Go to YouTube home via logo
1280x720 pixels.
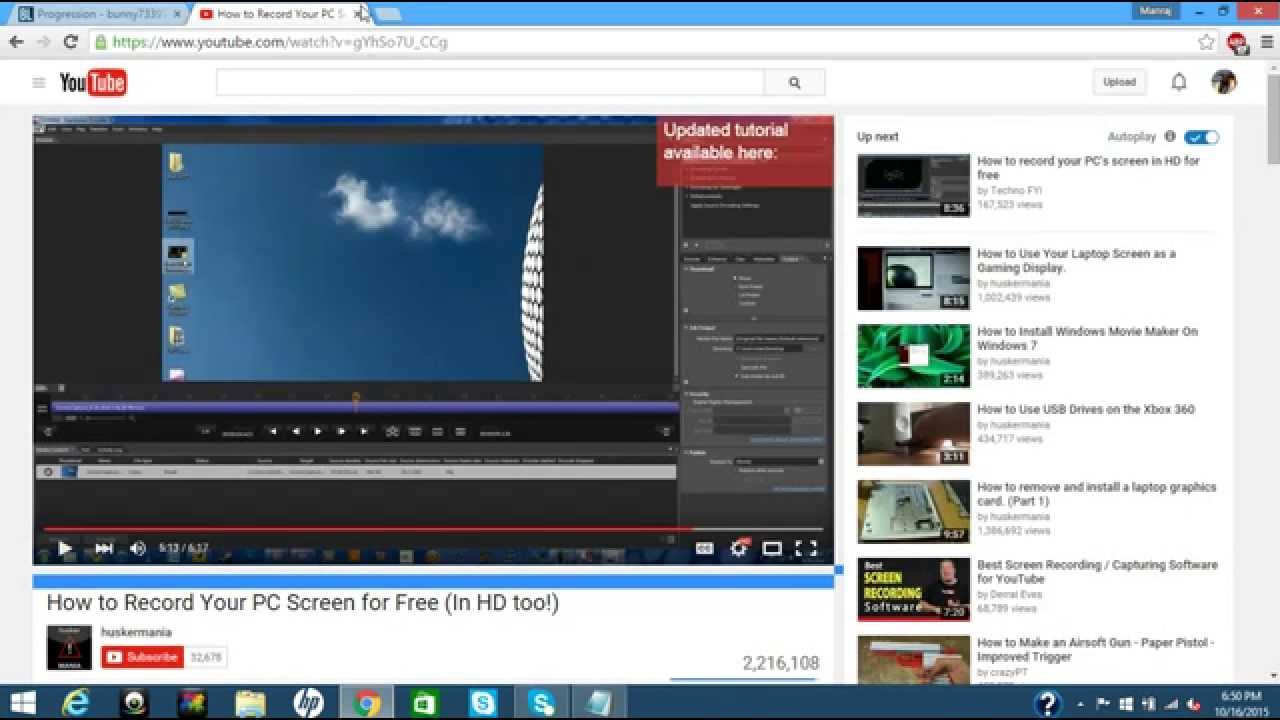click(x=93, y=83)
